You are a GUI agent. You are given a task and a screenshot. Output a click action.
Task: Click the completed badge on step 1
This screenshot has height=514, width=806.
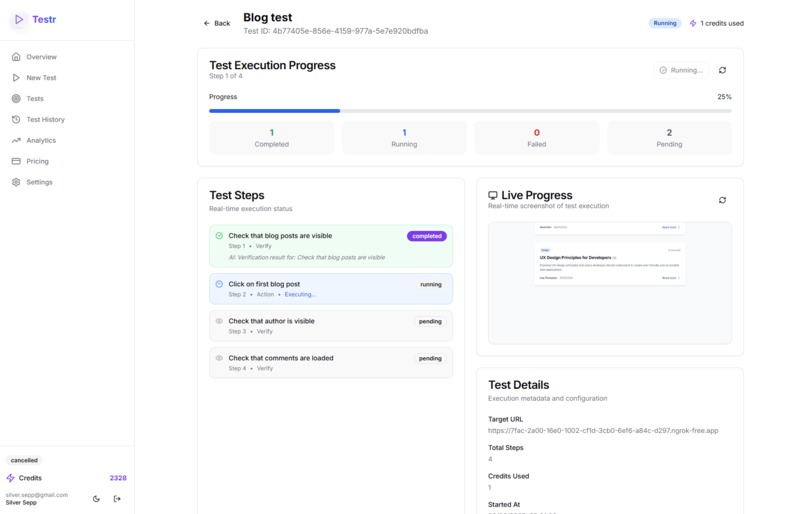click(x=427, y=236)
